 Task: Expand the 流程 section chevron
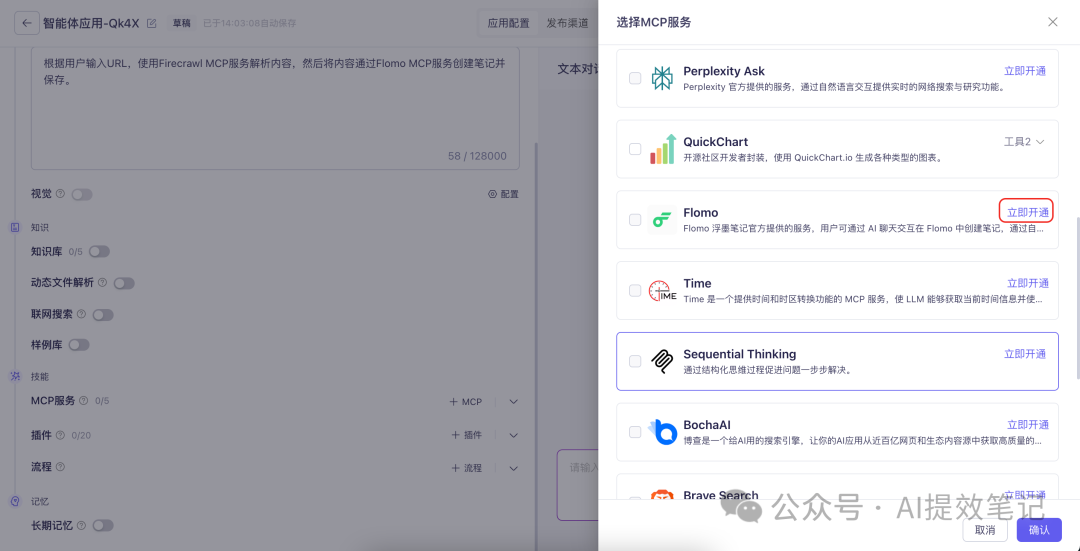[513, 468]
